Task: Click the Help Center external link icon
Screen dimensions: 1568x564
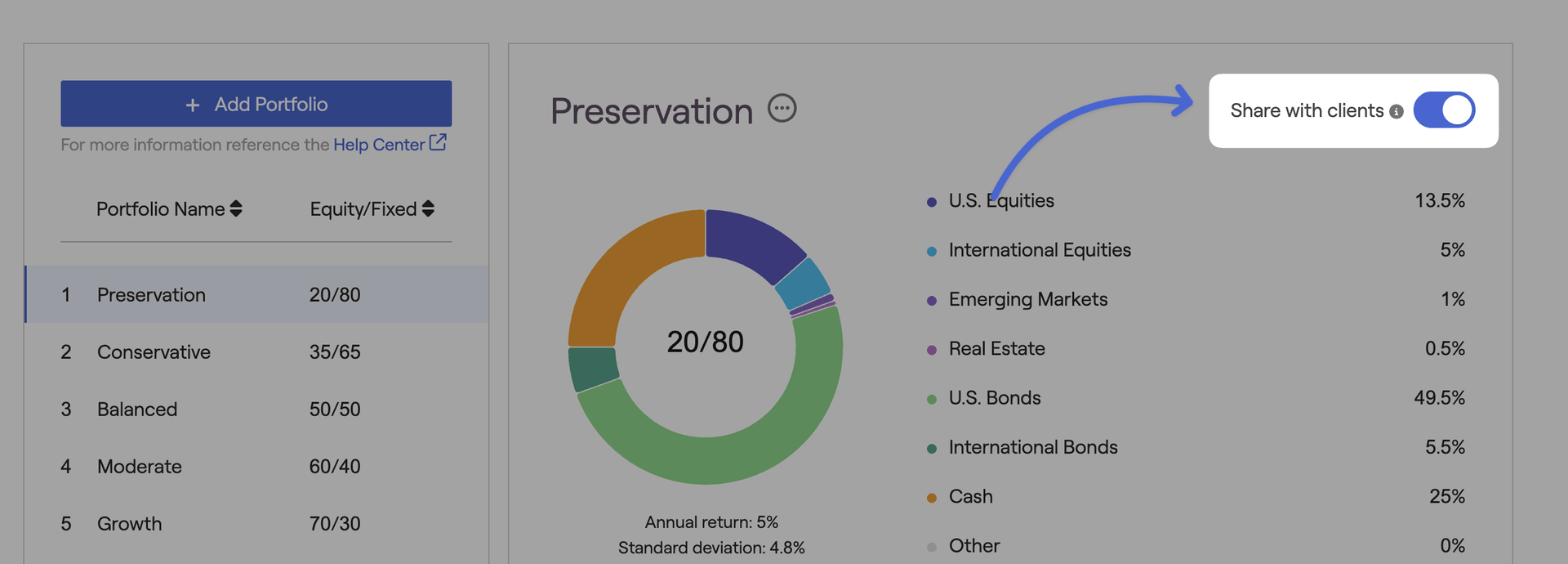Action: click(438, 143)
